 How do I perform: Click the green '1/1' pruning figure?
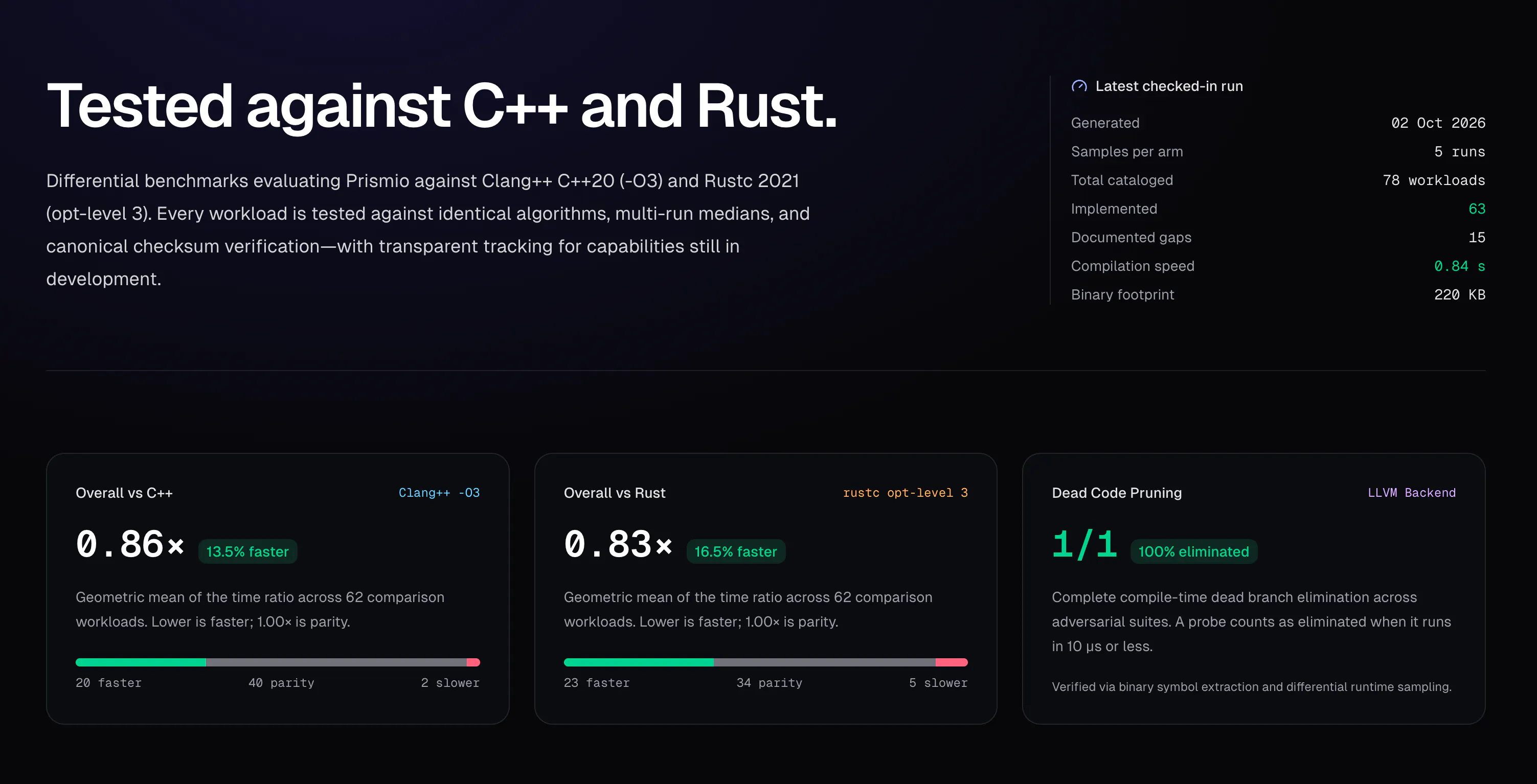pos(1084,544)
